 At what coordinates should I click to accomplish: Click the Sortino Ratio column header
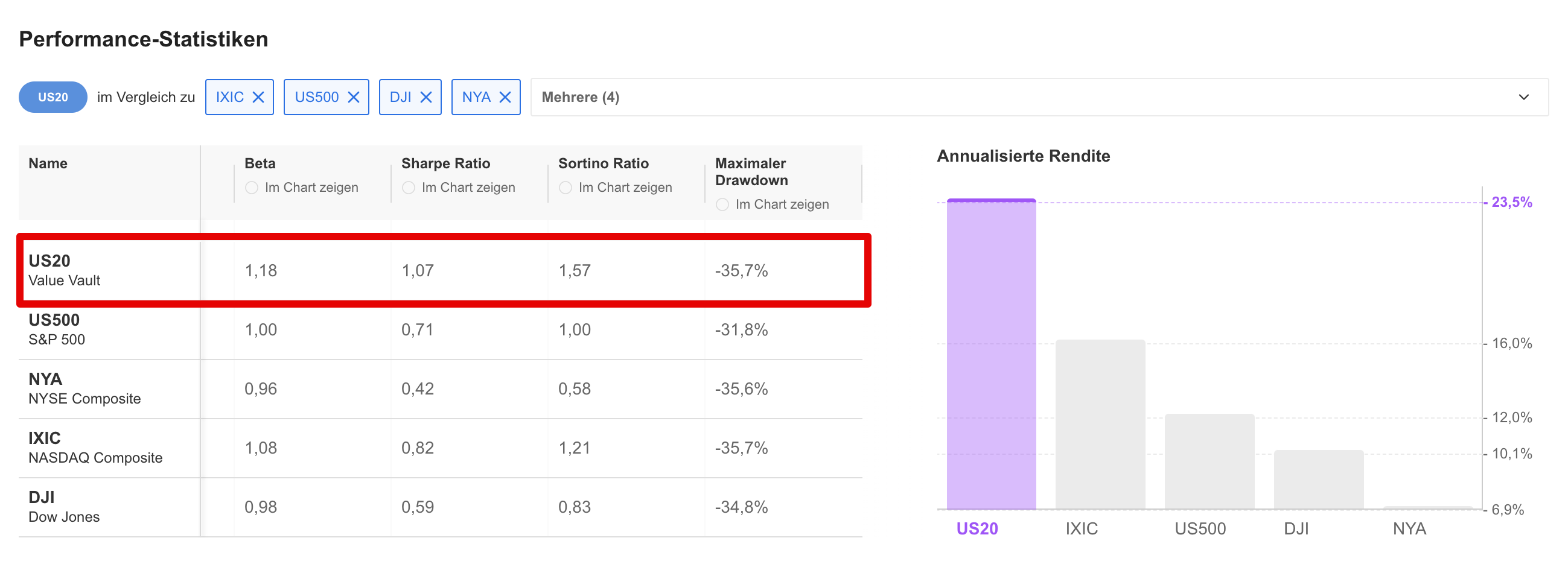click(x=603, y=163)
